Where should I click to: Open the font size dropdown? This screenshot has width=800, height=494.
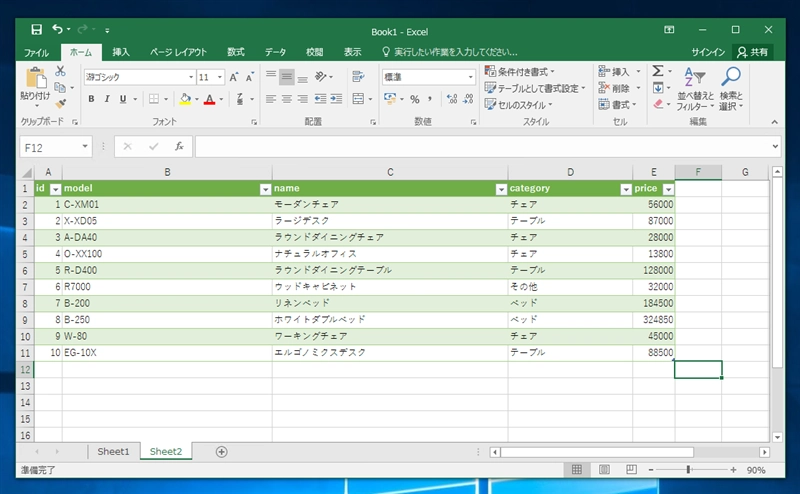click(x=220, y=77)
